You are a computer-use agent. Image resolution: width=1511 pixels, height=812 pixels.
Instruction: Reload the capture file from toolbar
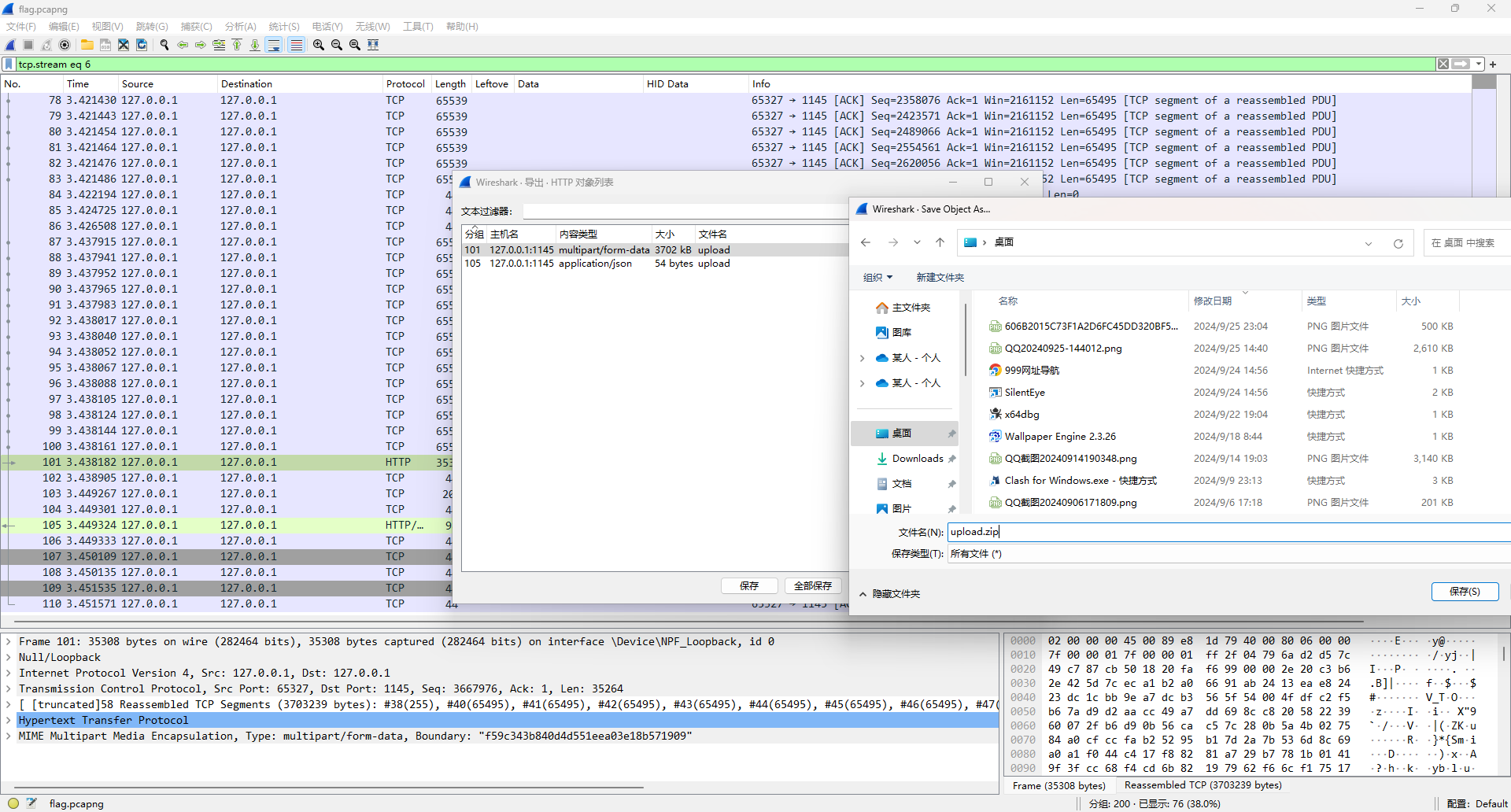[x=142, y=45]
